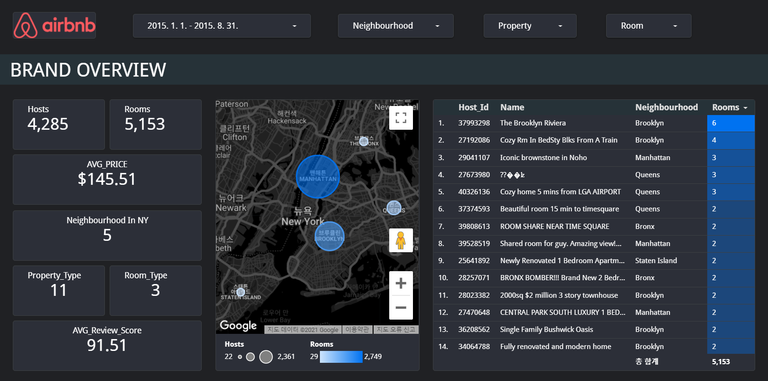768x381 pixels.
Task: Zoom in on the map
Action: [x=401, y=284]
